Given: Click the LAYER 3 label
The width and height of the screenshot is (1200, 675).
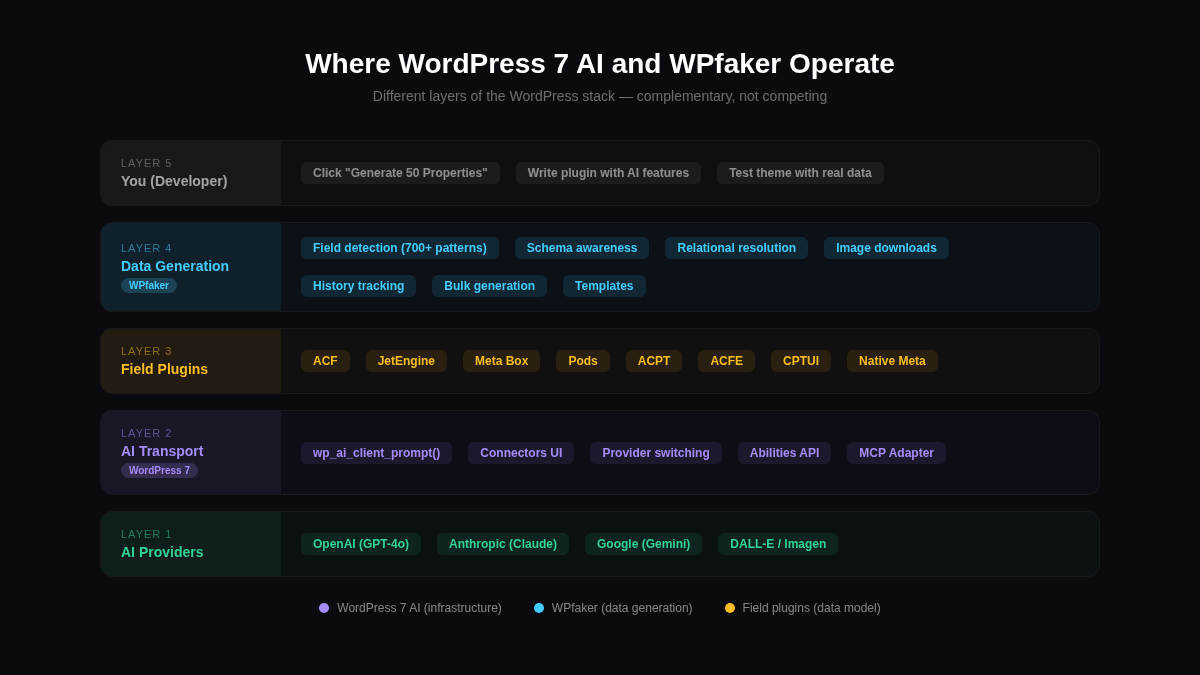Looking at the screenshot, I should coord(147,351).
